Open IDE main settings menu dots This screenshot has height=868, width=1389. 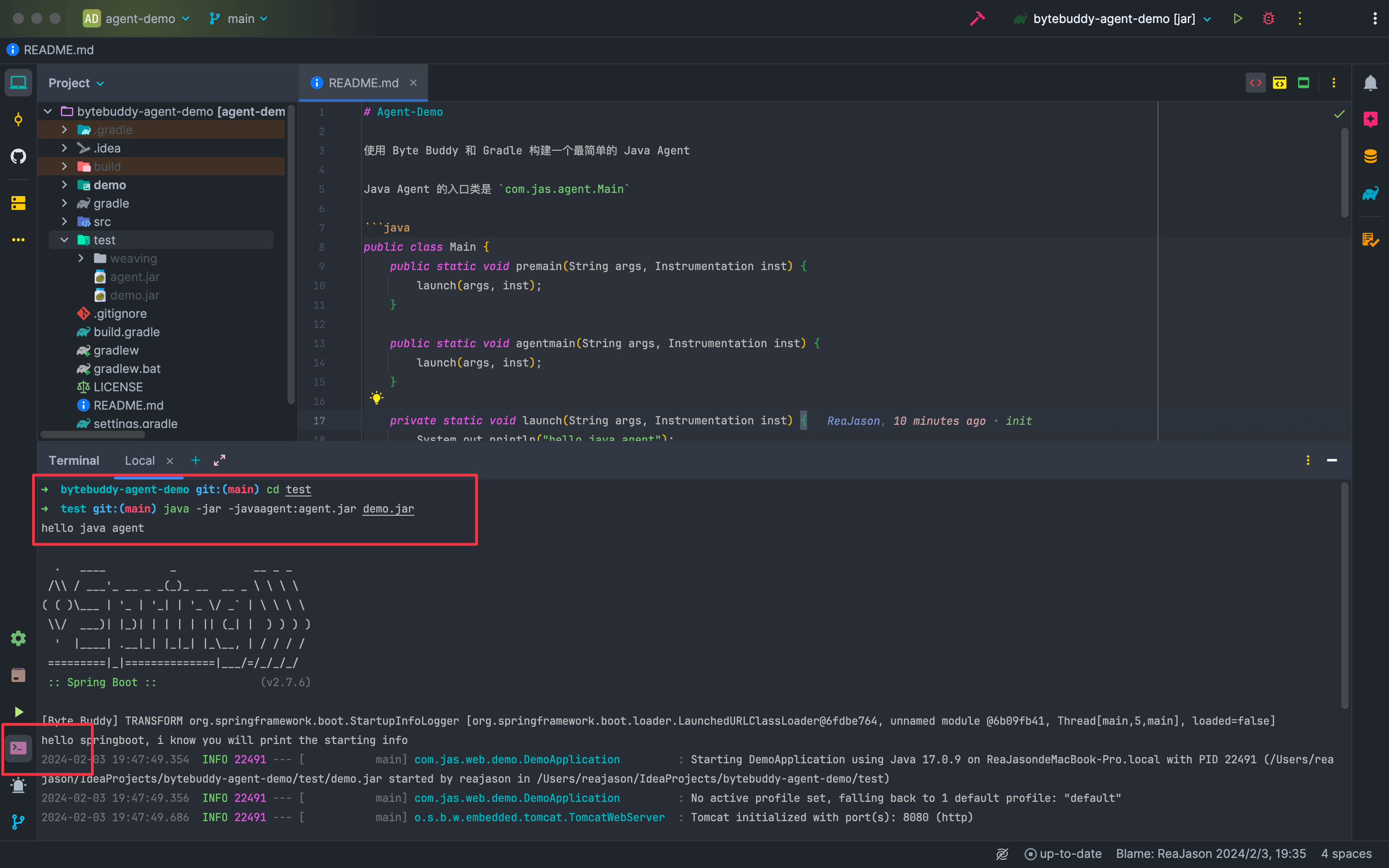point(1375,18)
